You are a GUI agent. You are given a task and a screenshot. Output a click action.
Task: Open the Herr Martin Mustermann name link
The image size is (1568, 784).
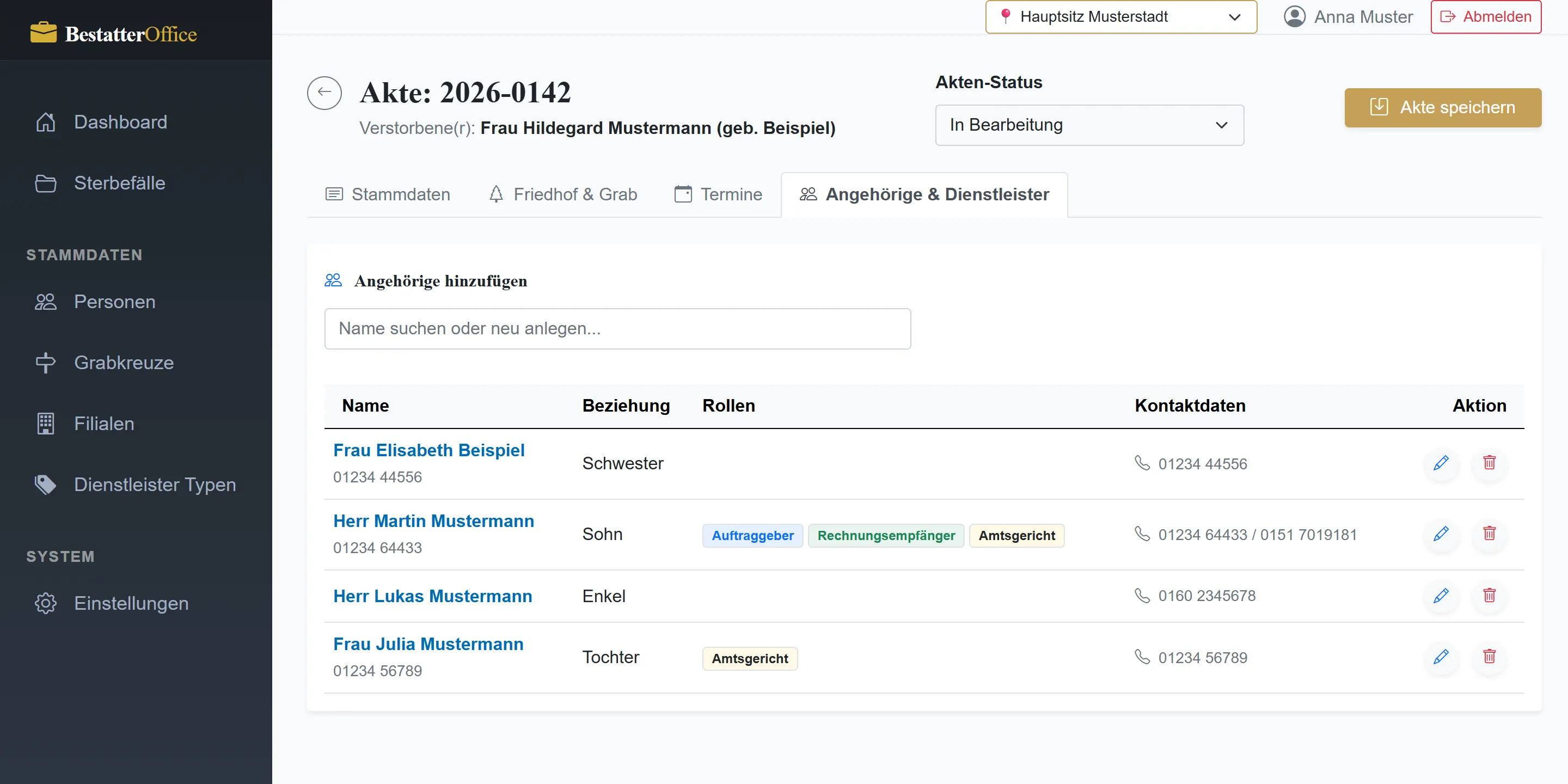click(433, 521)
